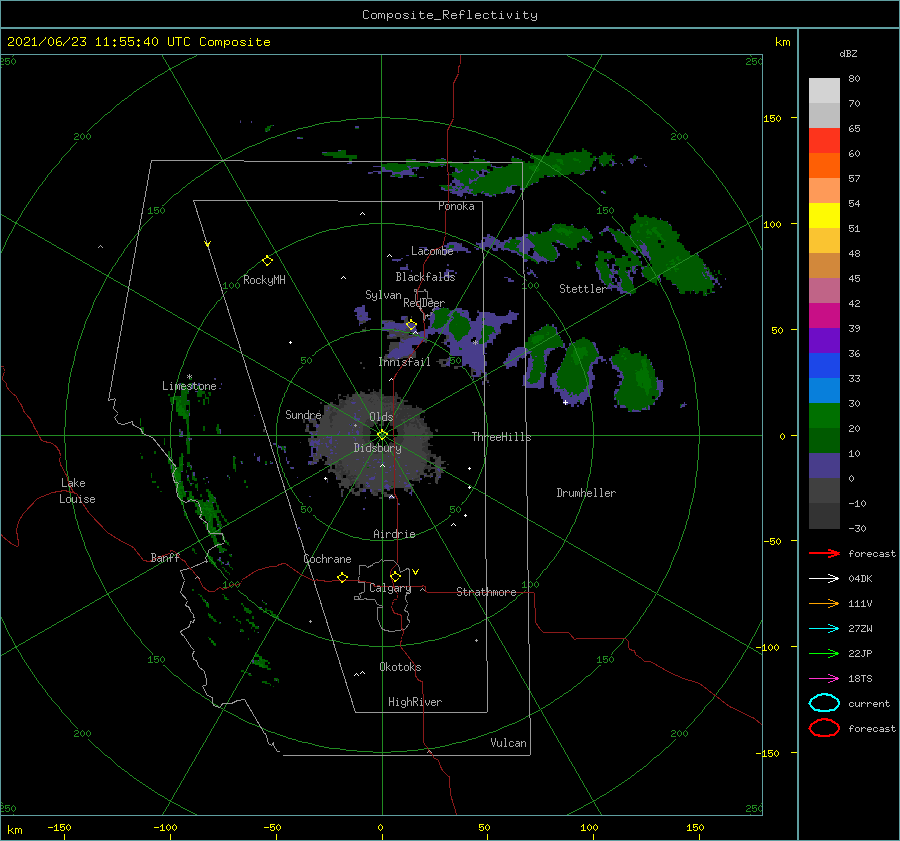Click the magenta 18TS arrow legend icon
900x841 pixels.
824,679
